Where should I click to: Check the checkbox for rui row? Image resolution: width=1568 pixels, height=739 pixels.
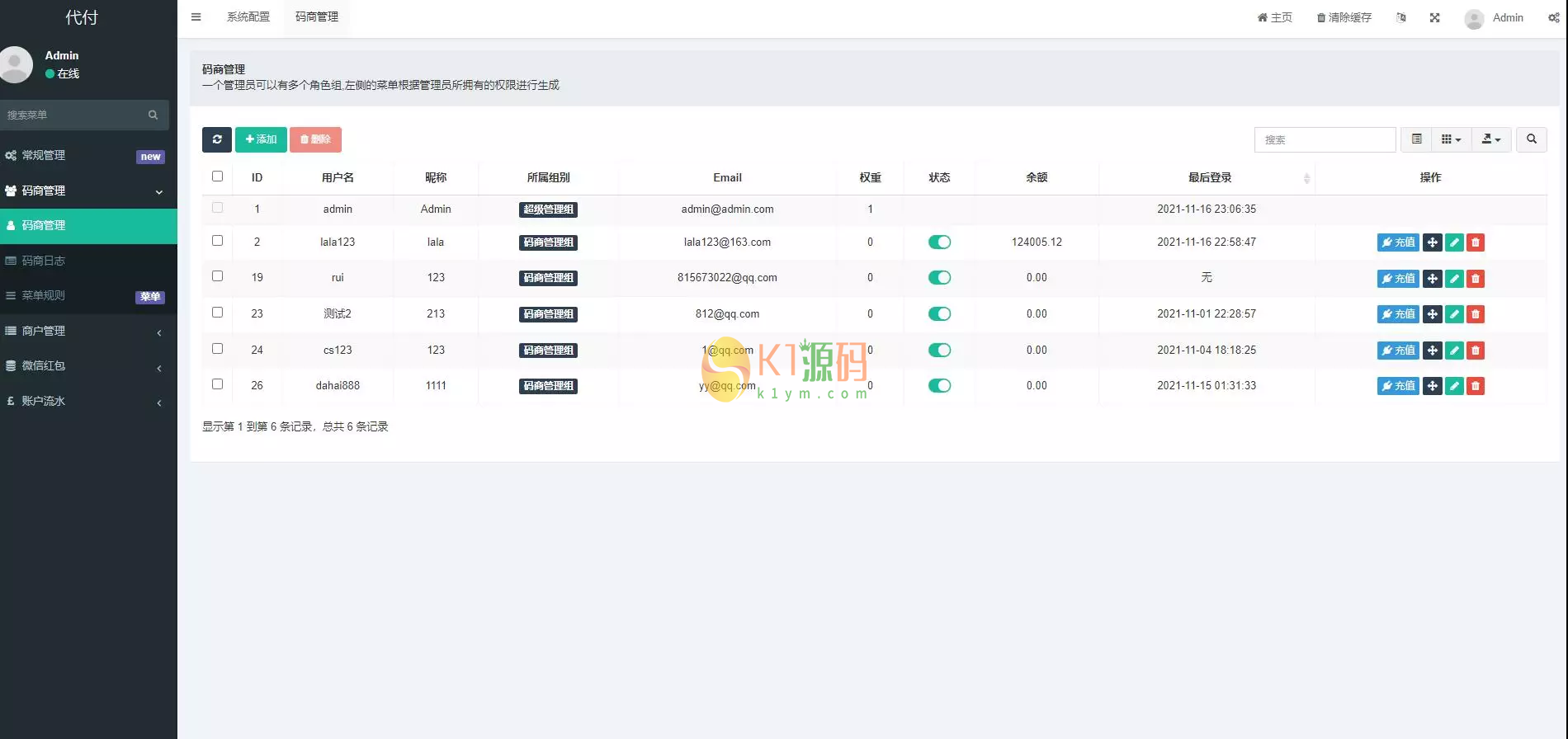[217, 276]
